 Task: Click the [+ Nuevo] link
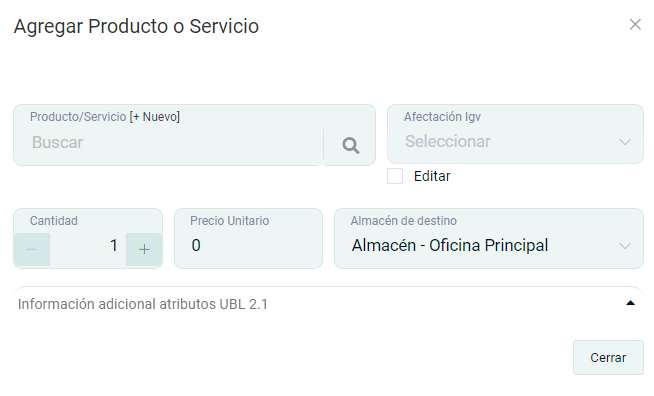154,116
